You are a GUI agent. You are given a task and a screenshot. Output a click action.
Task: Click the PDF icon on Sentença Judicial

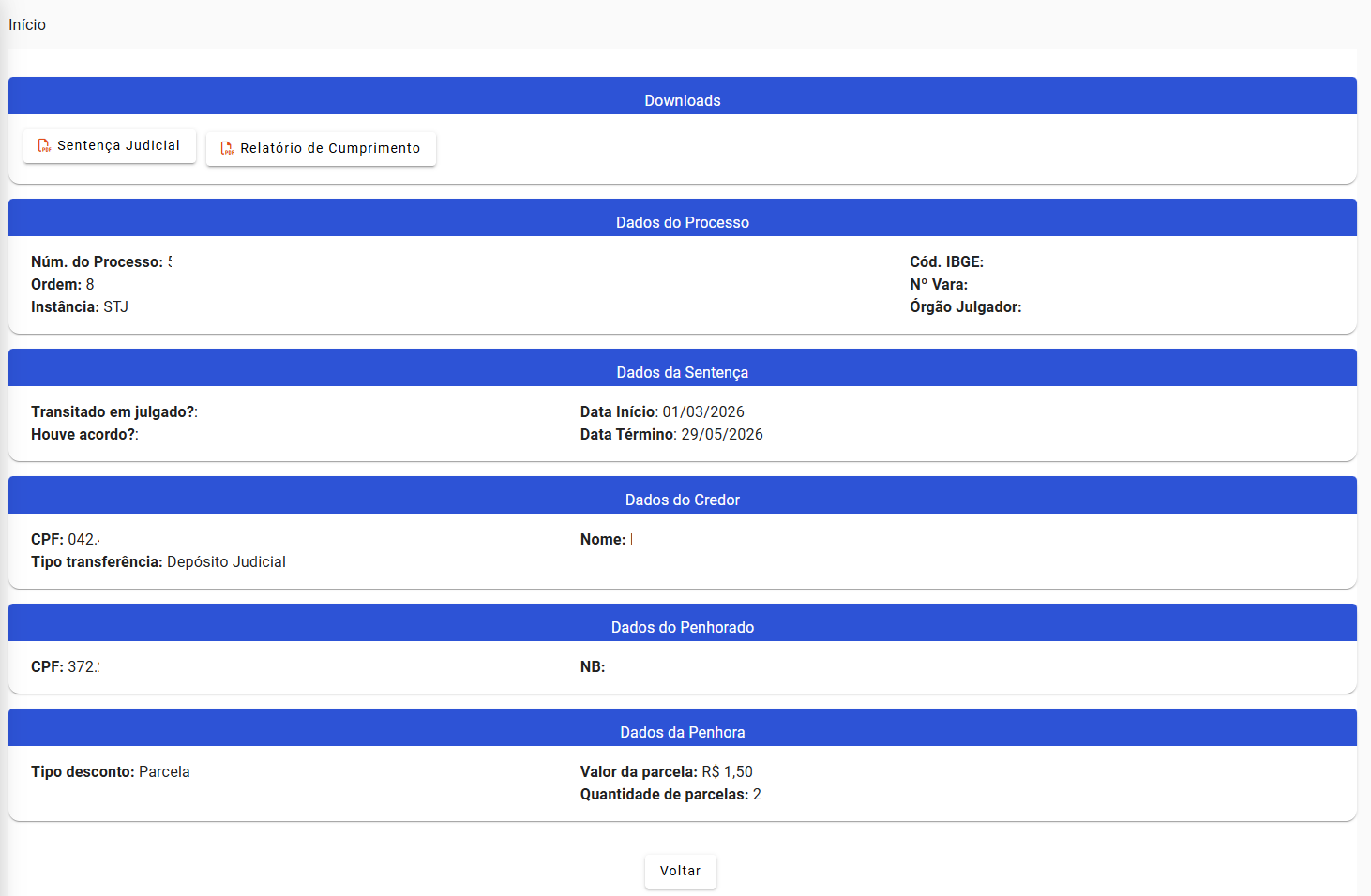click(44, 146)
